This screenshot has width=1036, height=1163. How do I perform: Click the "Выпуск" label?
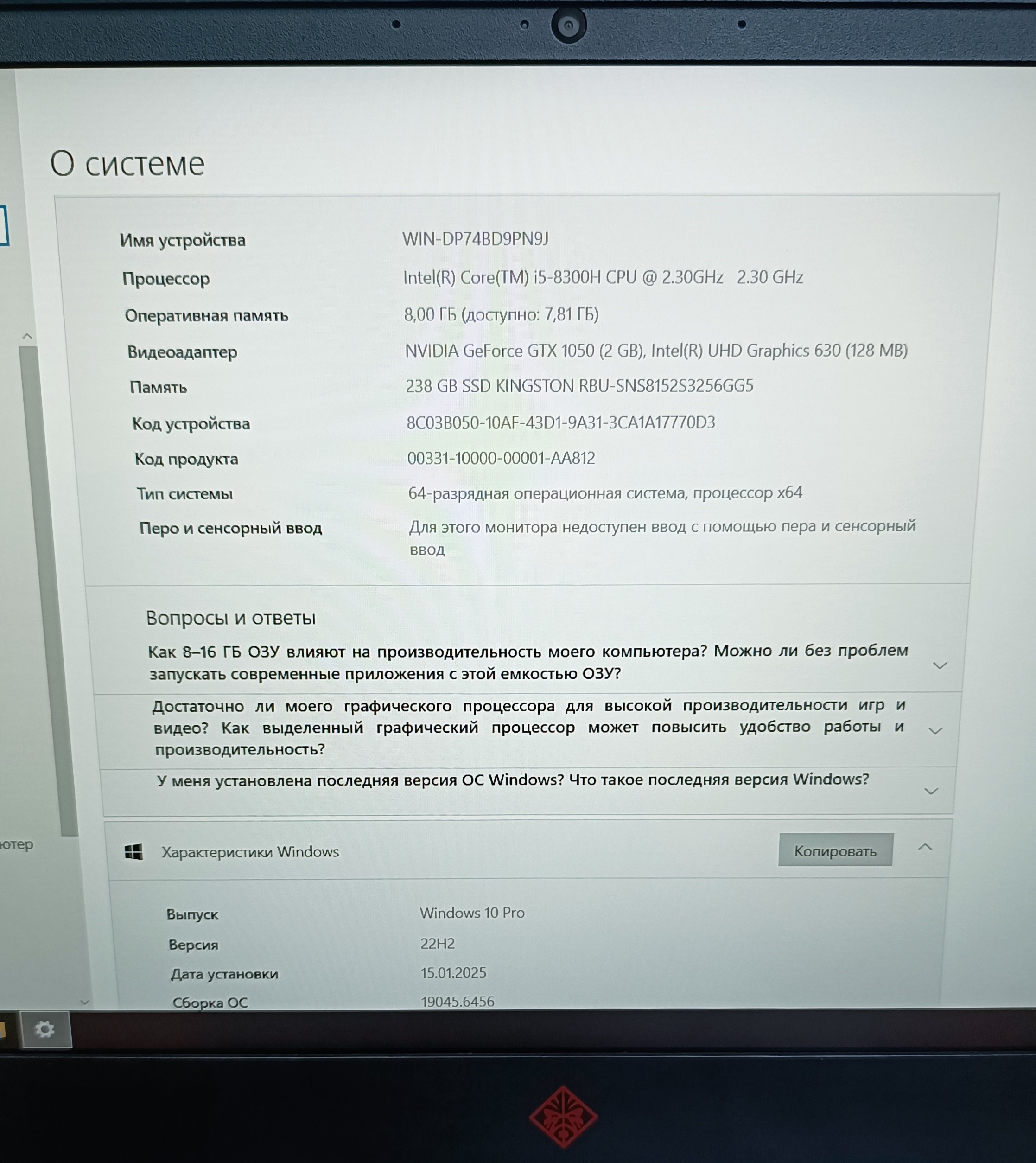coord(192,914)
